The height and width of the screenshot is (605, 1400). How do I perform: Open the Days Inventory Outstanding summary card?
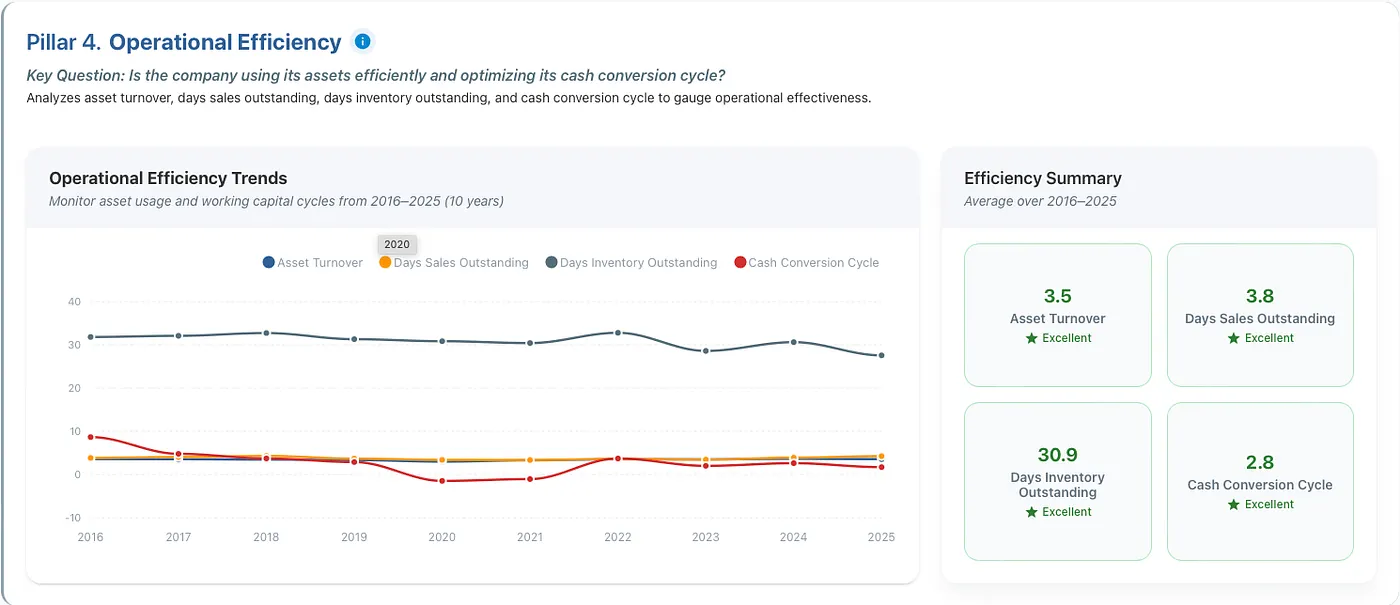point(1057,481)
